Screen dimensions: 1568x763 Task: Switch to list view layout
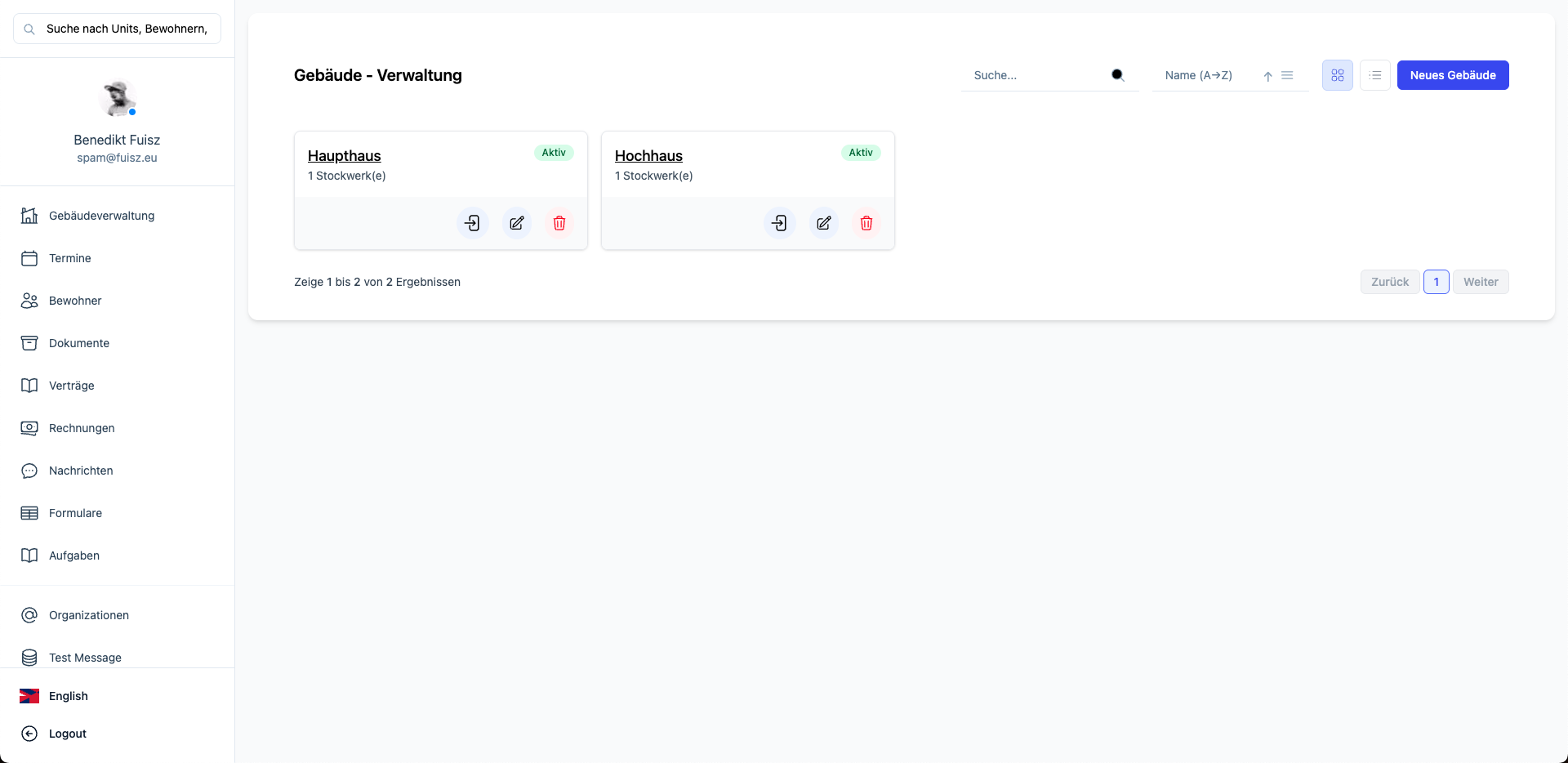[1375, 74]
